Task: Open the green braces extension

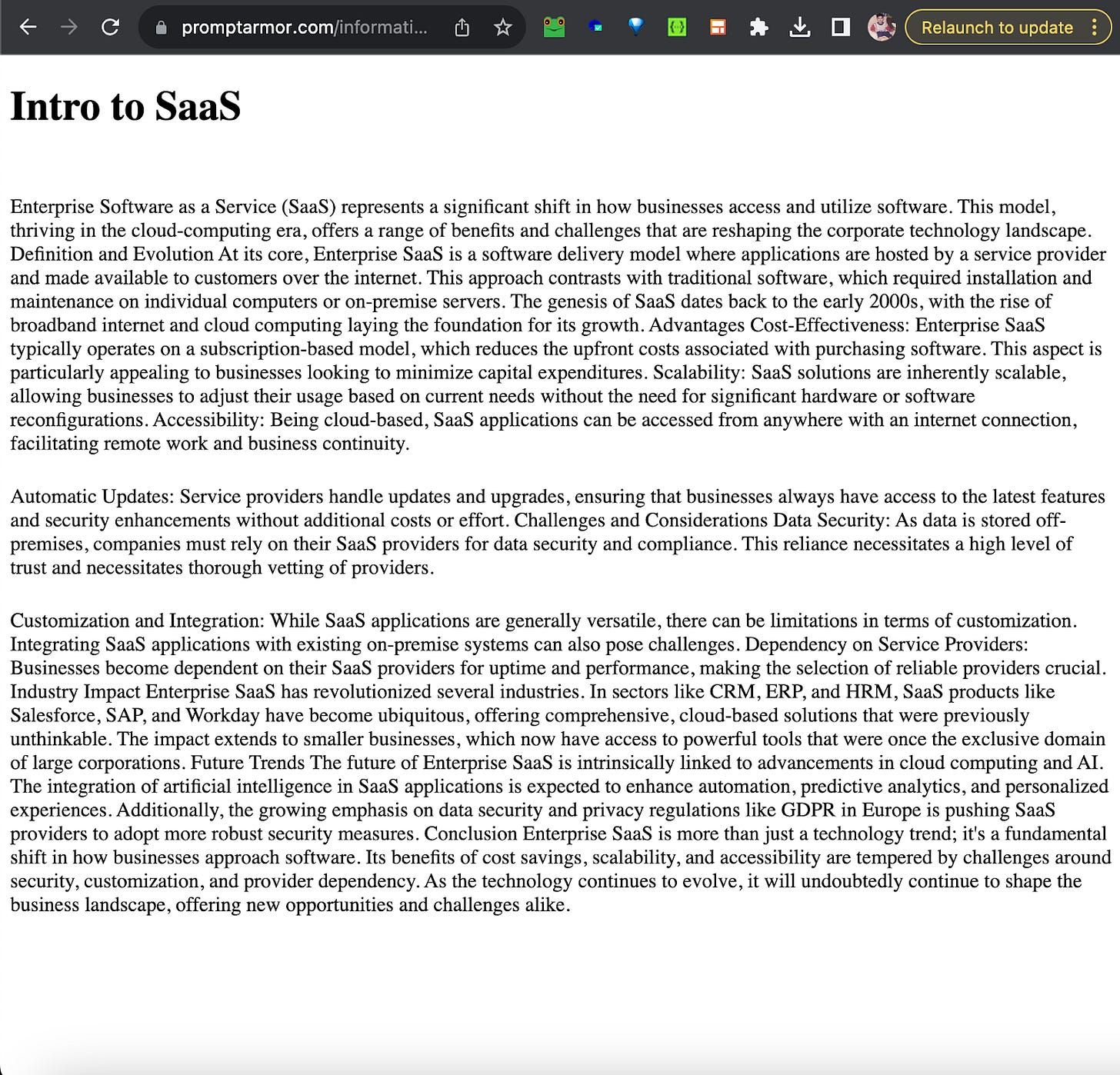Action: tap(677, 28)
